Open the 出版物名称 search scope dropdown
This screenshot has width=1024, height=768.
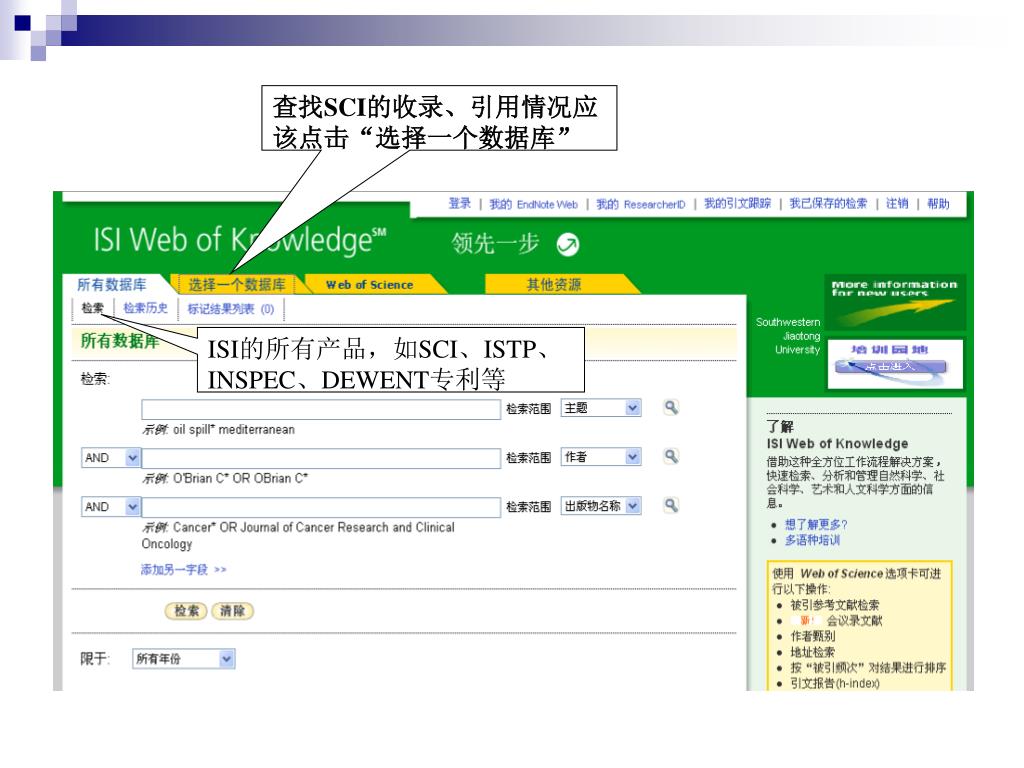pos(601,506)
